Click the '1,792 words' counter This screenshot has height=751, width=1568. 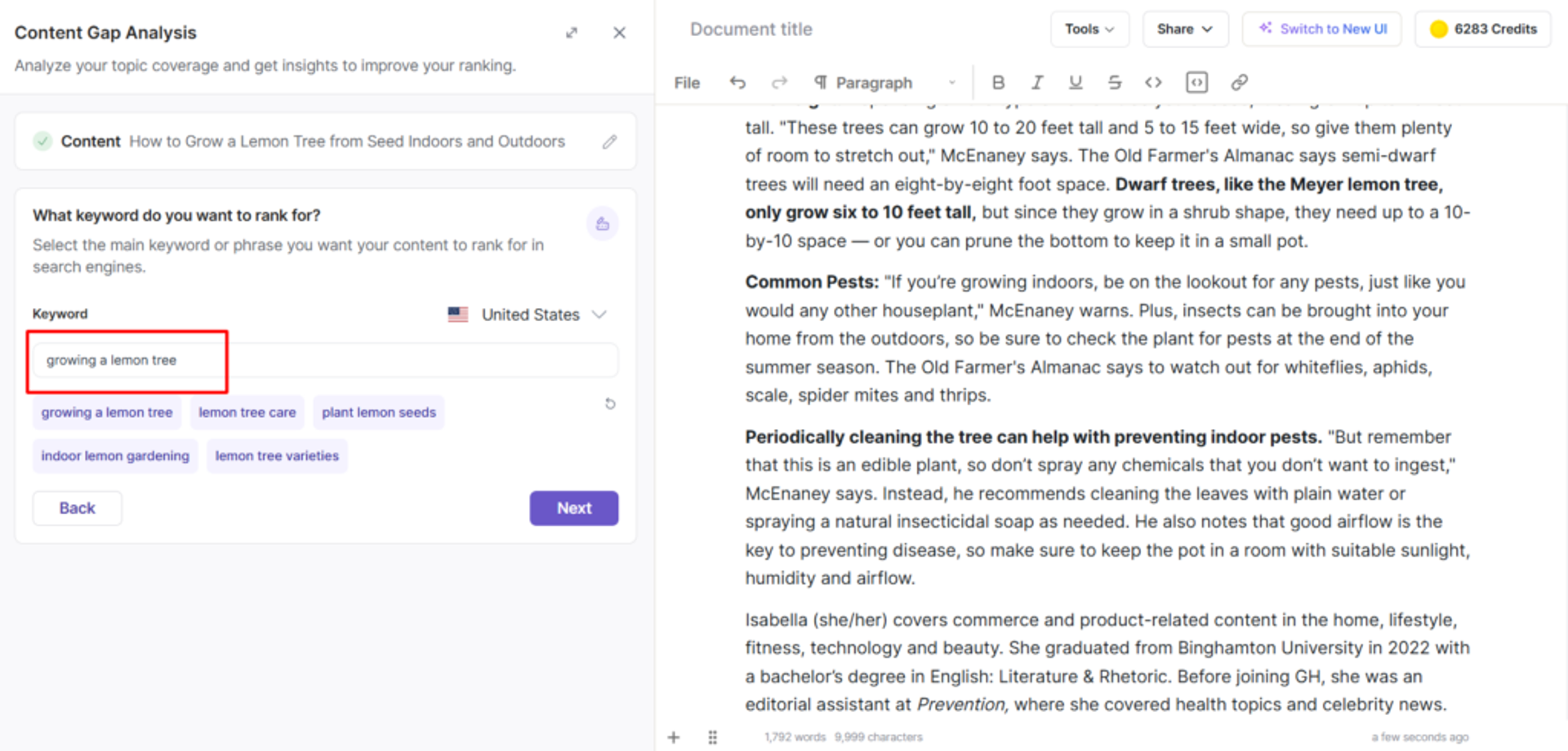[x=795, y=737]
